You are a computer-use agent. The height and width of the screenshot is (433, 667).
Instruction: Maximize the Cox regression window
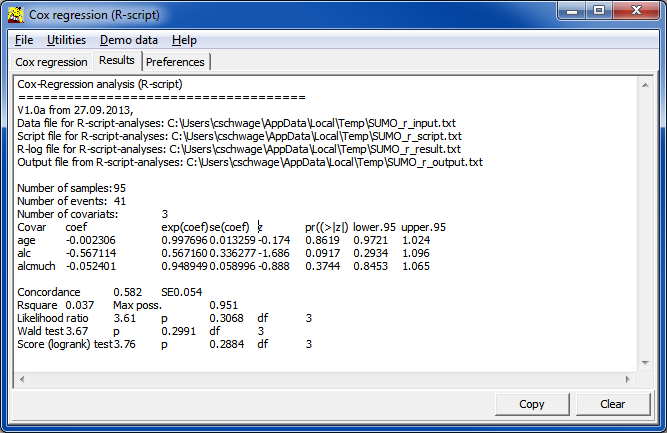[599, 11]
